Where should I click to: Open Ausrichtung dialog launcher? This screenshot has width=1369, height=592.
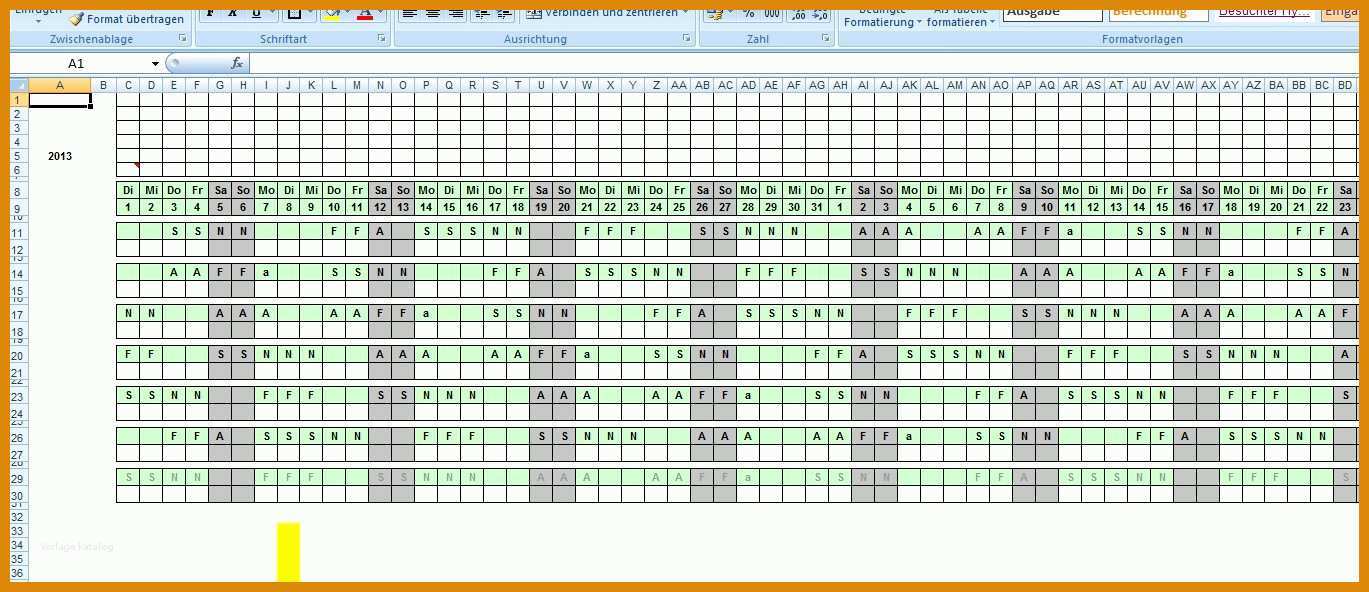(x=687, y=38)
